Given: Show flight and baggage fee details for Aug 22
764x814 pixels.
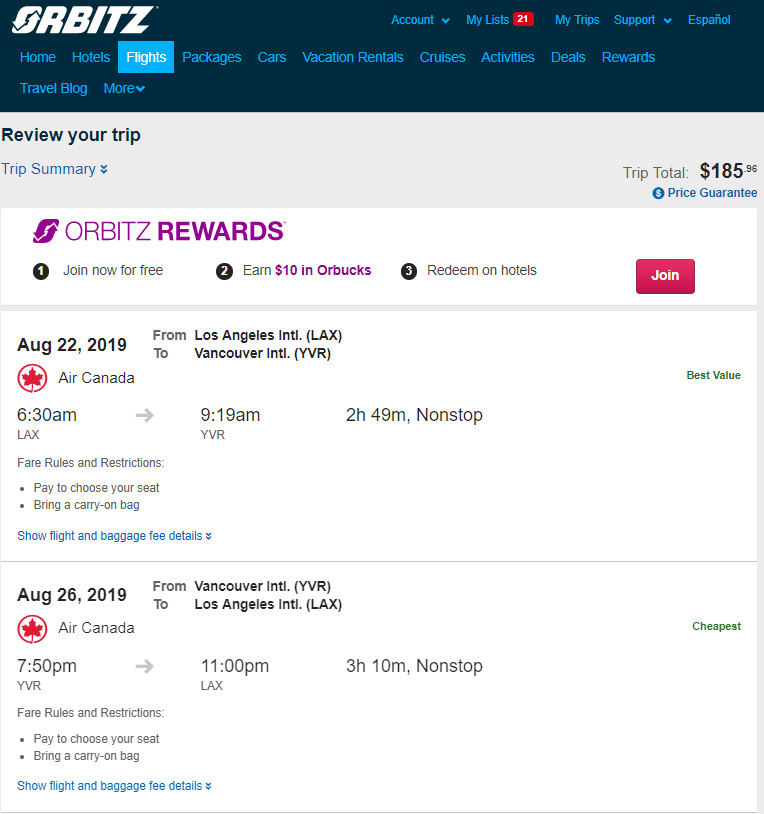Looking at the screenshot, I should [x=114, y=536].
